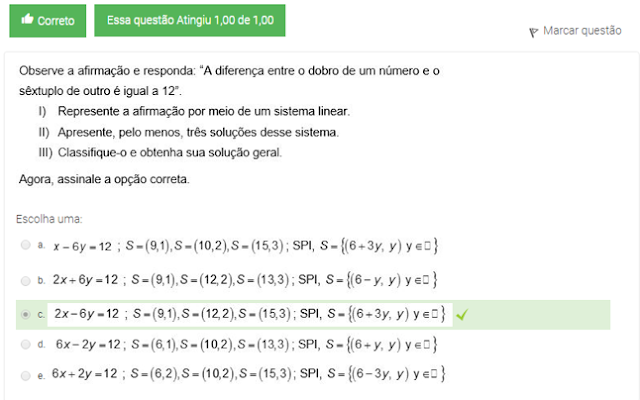640x400 pixels.
Task: Choose radio button for option d
Action: 24,344
